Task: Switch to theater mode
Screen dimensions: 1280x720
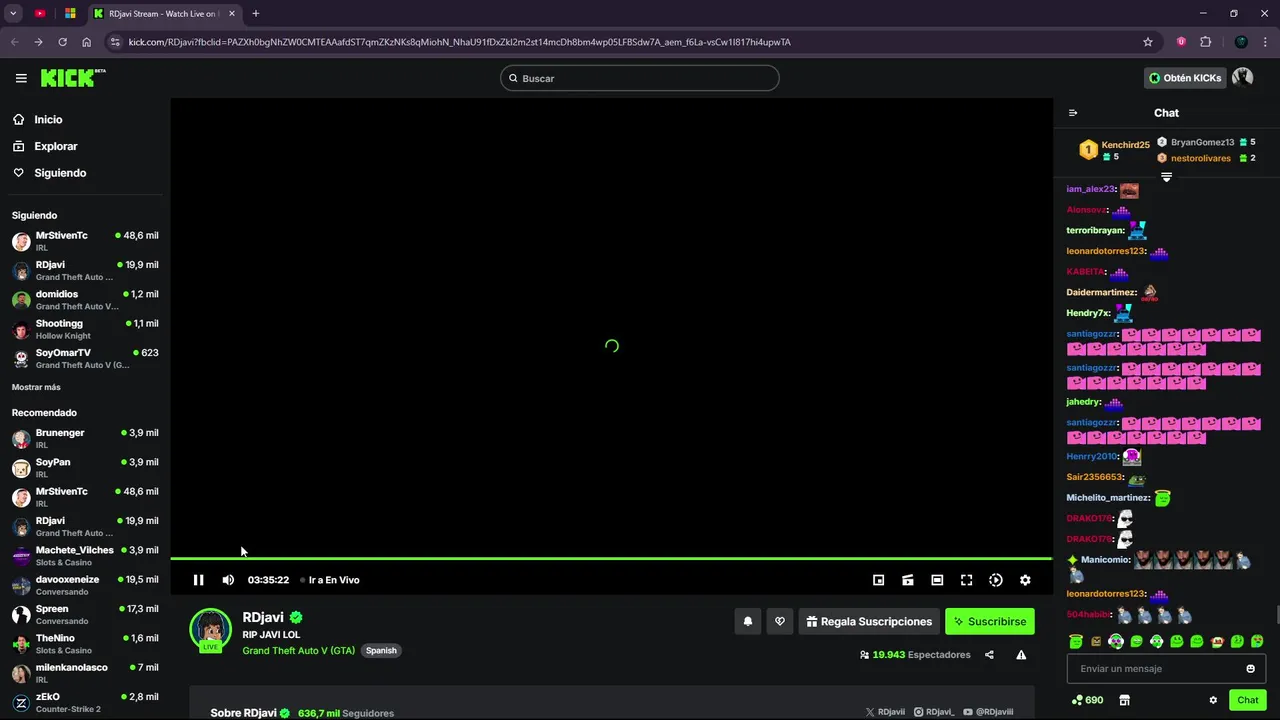Action: pyautogui.click(x=937, y=580)
